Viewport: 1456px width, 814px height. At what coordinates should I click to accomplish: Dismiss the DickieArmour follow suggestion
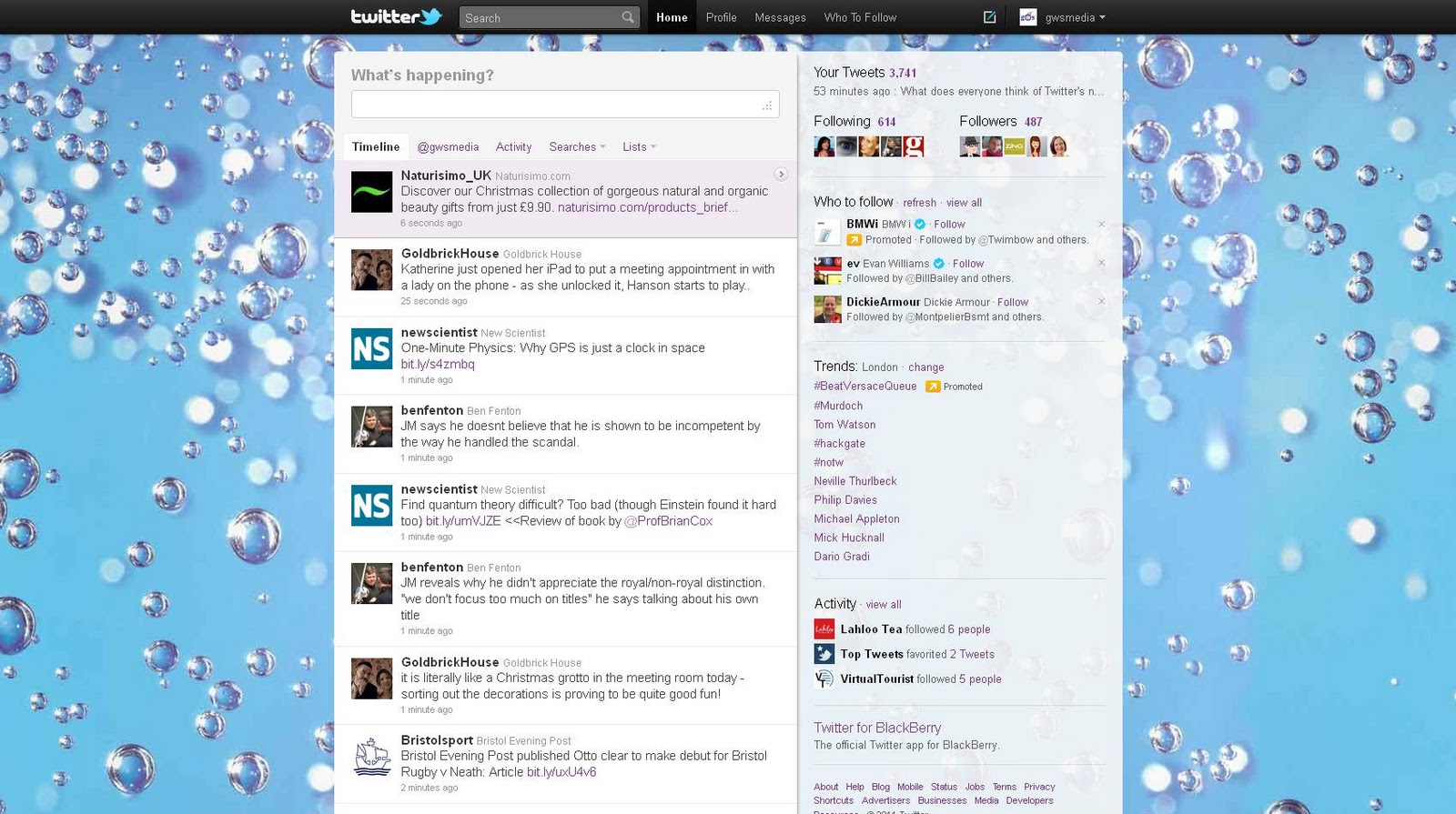(x=1101, y=301)
